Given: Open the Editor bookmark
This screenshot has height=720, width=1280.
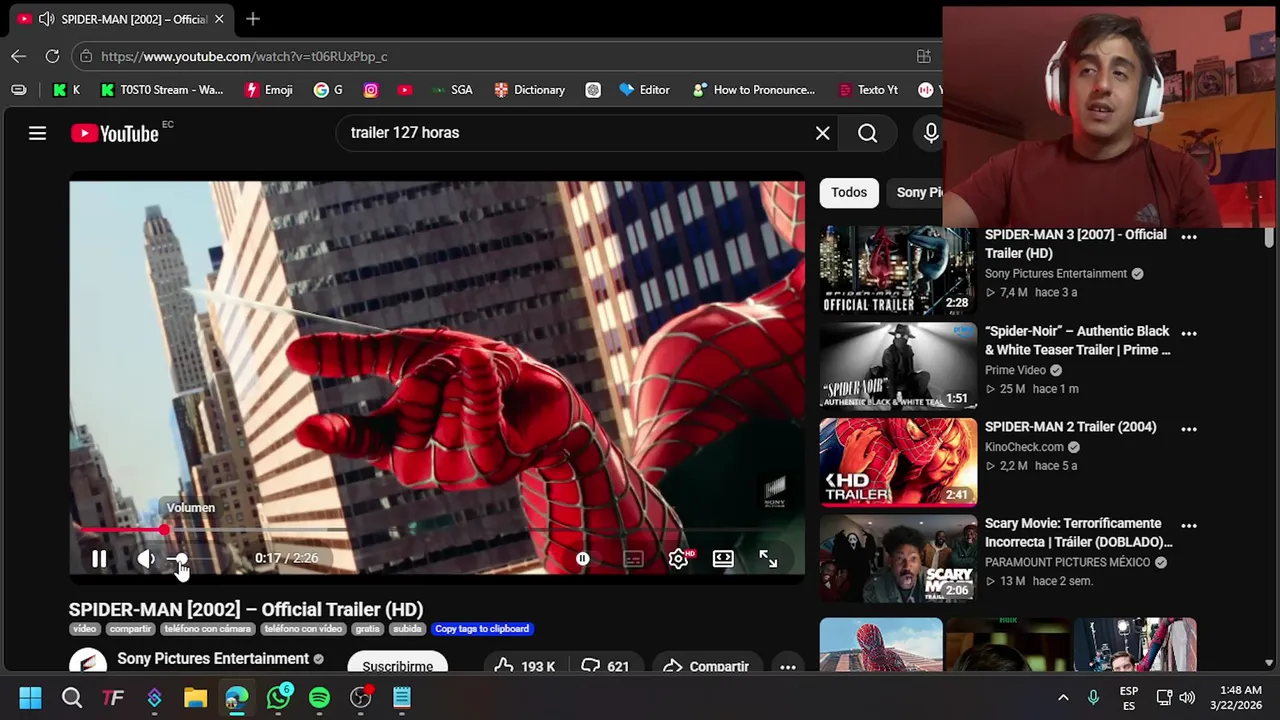Looking at the screenshot, I should click(x=644, y=90).
